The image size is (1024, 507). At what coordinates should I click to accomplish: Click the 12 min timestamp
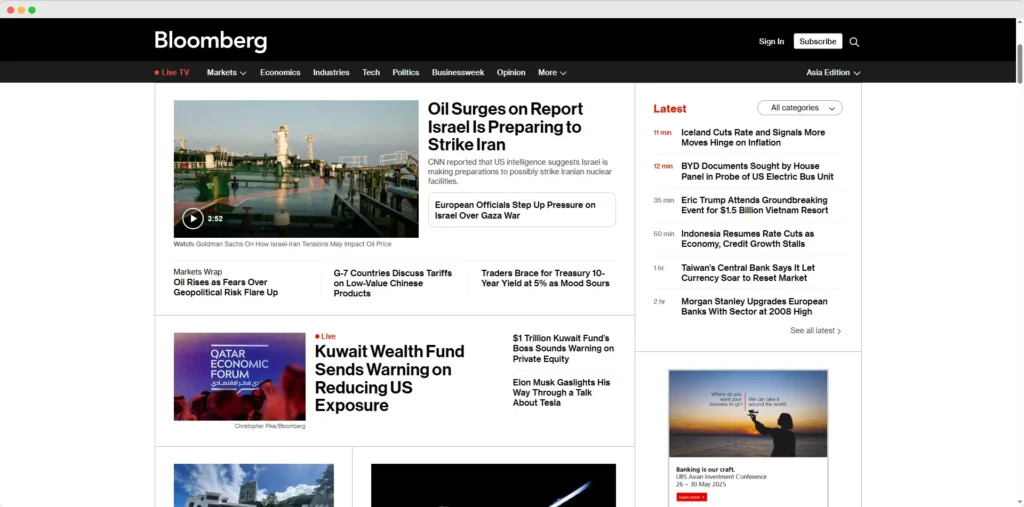(x=662, y=167)
